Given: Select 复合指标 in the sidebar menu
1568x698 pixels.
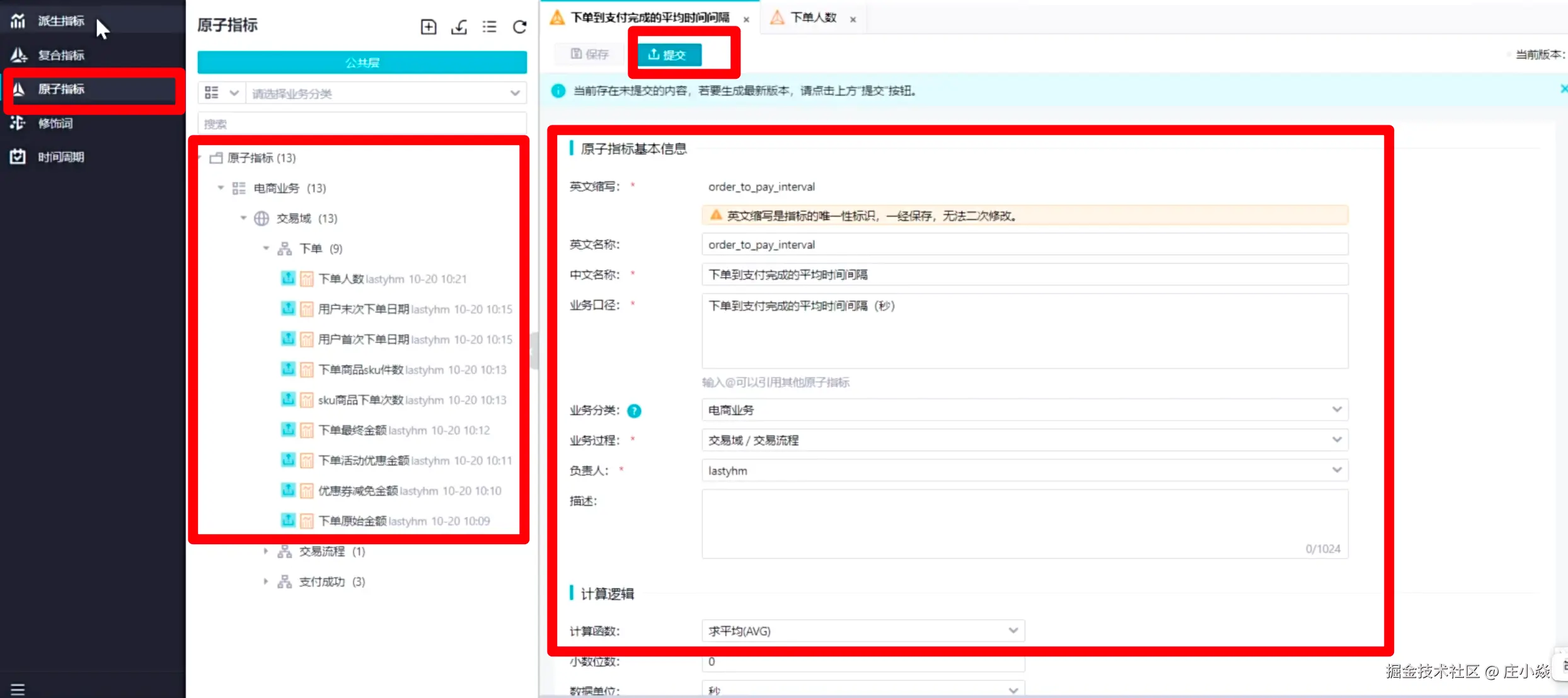Looking at the screenshot, I should tap(61, 55).
